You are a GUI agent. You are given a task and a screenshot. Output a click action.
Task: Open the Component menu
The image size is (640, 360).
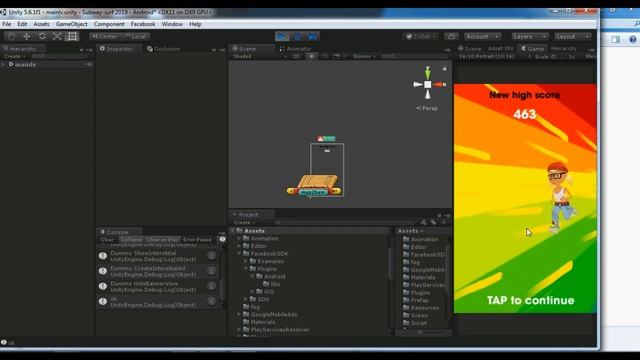tap(109, 24)
